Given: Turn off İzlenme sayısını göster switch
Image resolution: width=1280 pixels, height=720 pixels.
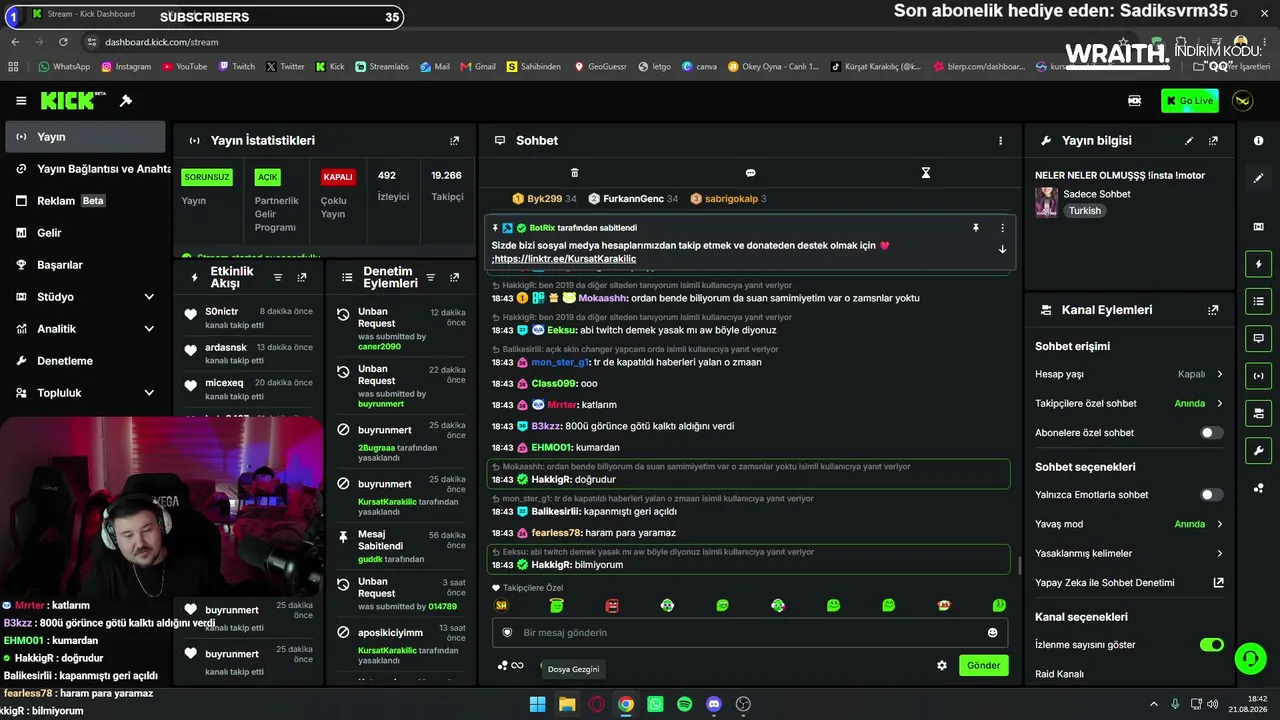Looking at the screenshot, I should click(x=1211, y=645).
